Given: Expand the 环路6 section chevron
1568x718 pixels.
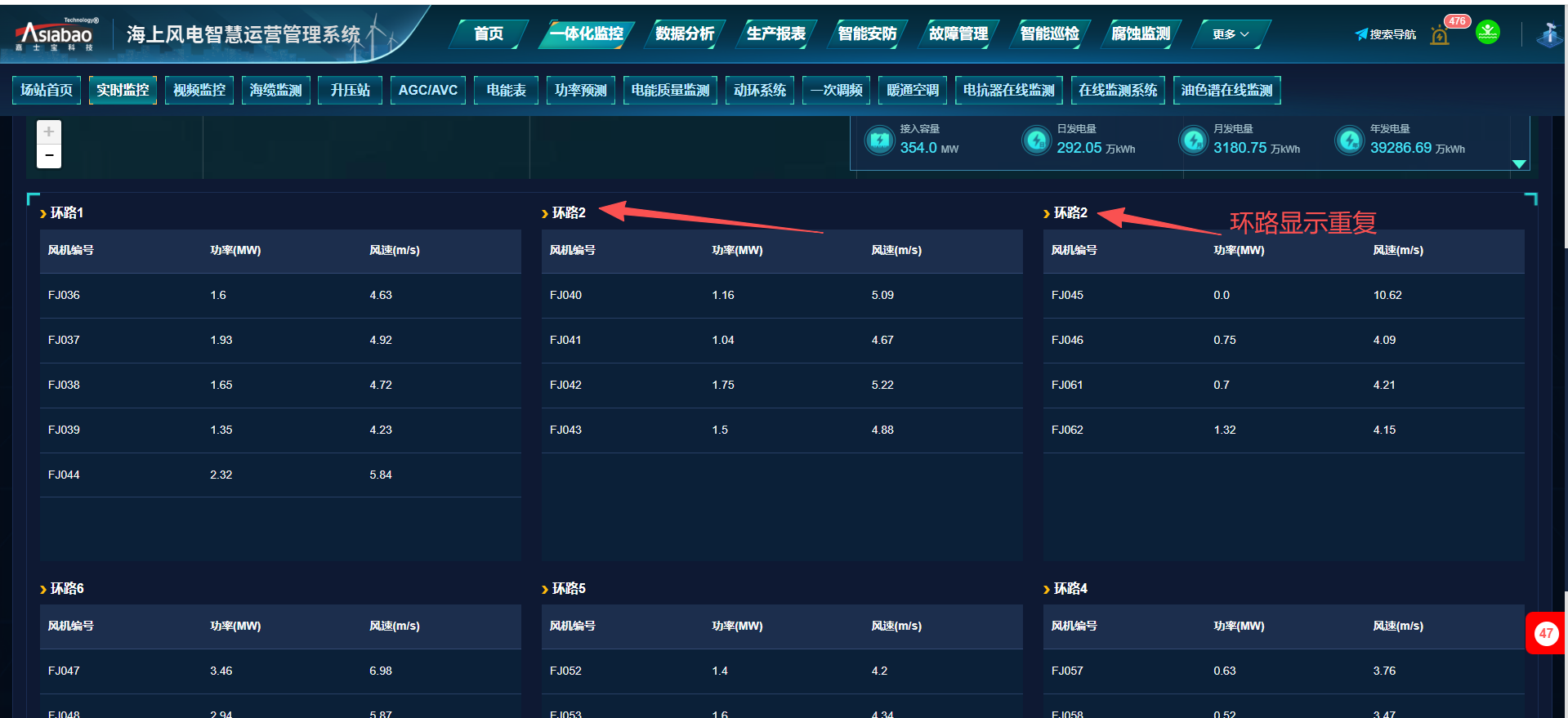Looking at the screenshot, I should click(x=43, y=589).
